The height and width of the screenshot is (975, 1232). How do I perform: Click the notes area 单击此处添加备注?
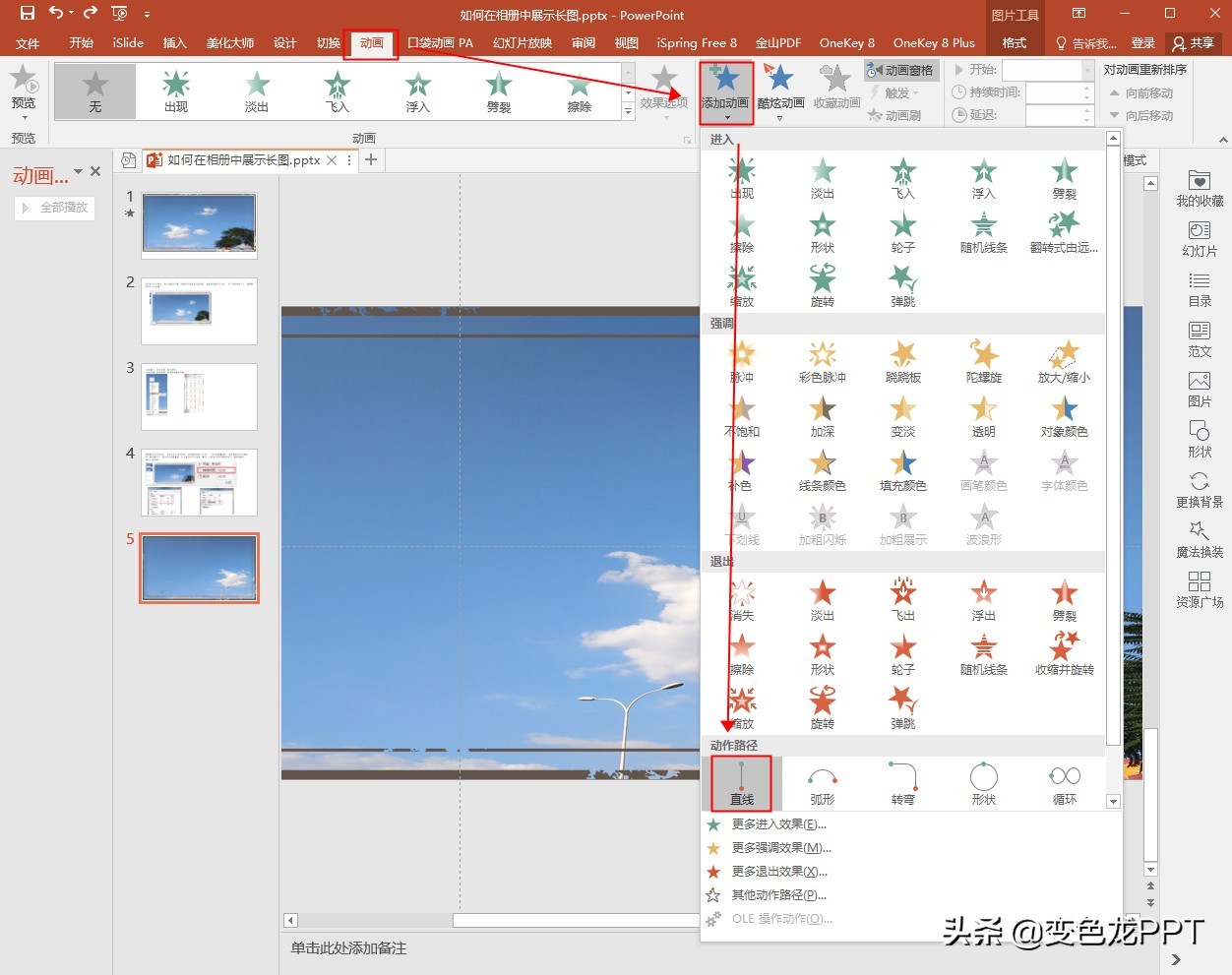point(348,948)
